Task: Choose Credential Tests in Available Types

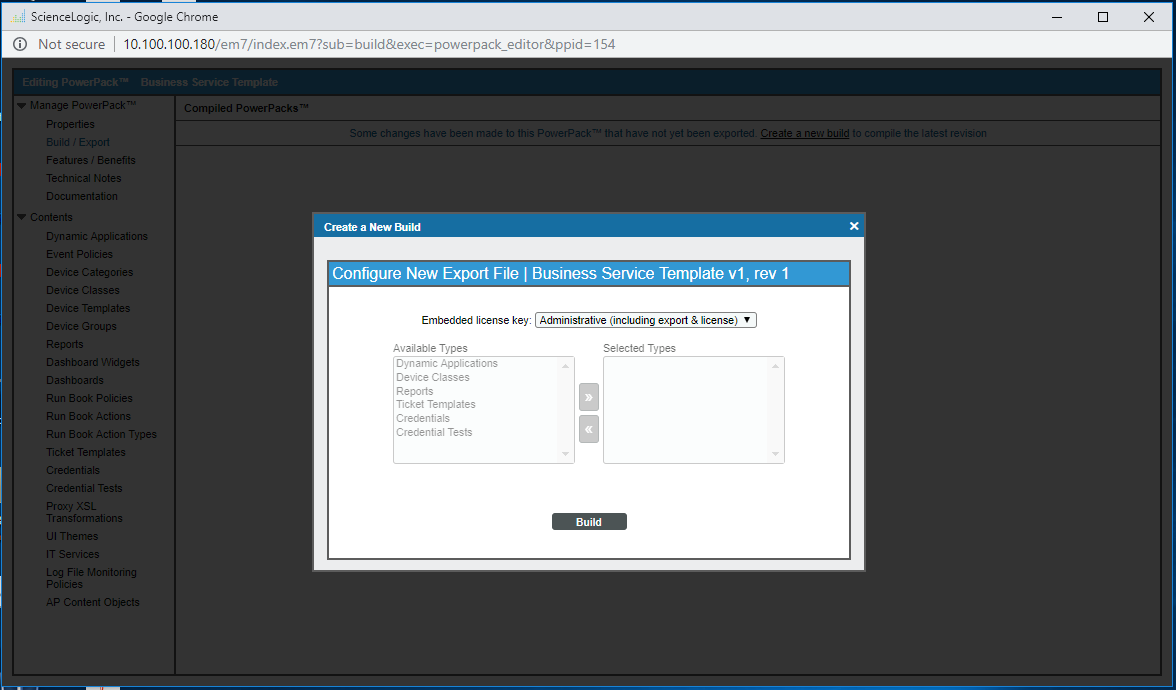Action: click(x=434, y=433)
